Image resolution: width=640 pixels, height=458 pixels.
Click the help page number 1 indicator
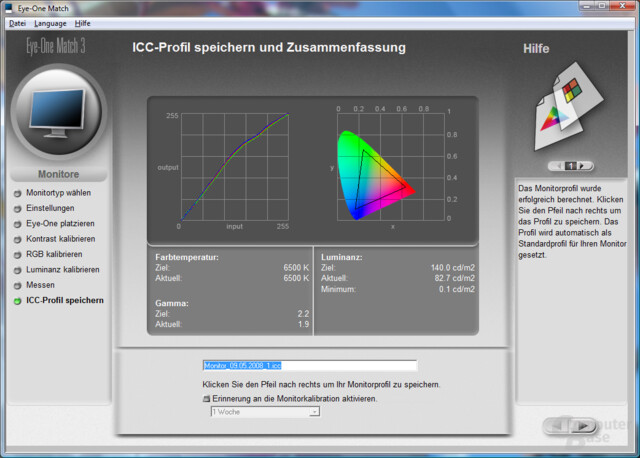click(x=571, y=166)
